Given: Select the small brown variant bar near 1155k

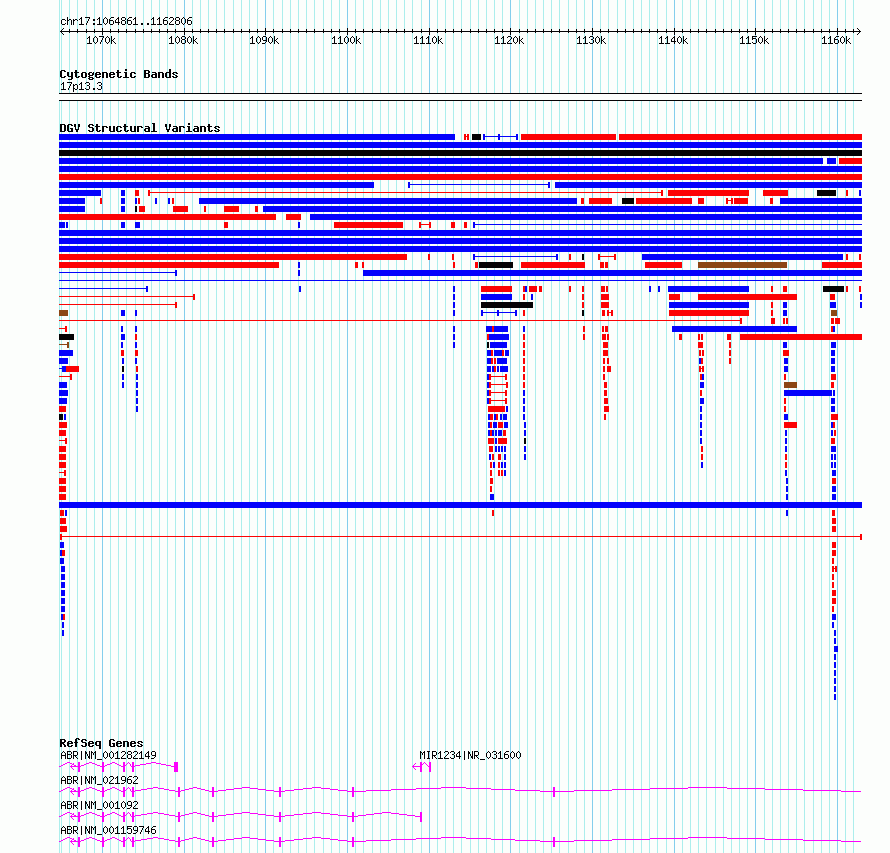Looking at the screenshot, I should [790, 385].
